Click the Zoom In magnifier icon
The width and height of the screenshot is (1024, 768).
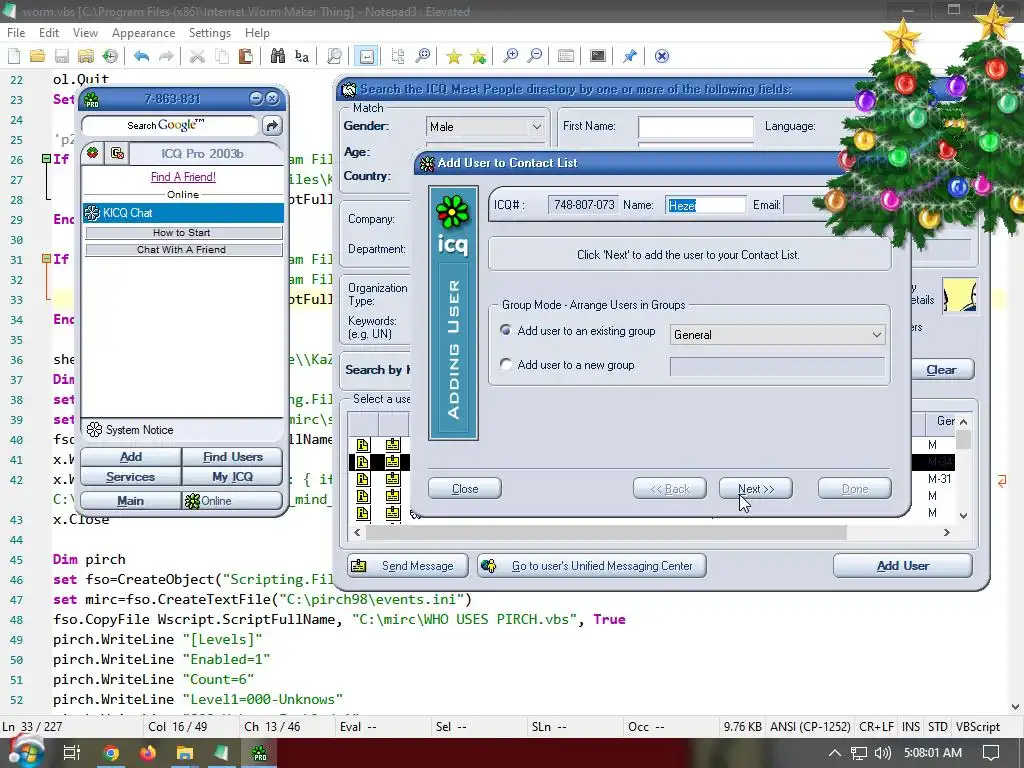tap(510, 56)
